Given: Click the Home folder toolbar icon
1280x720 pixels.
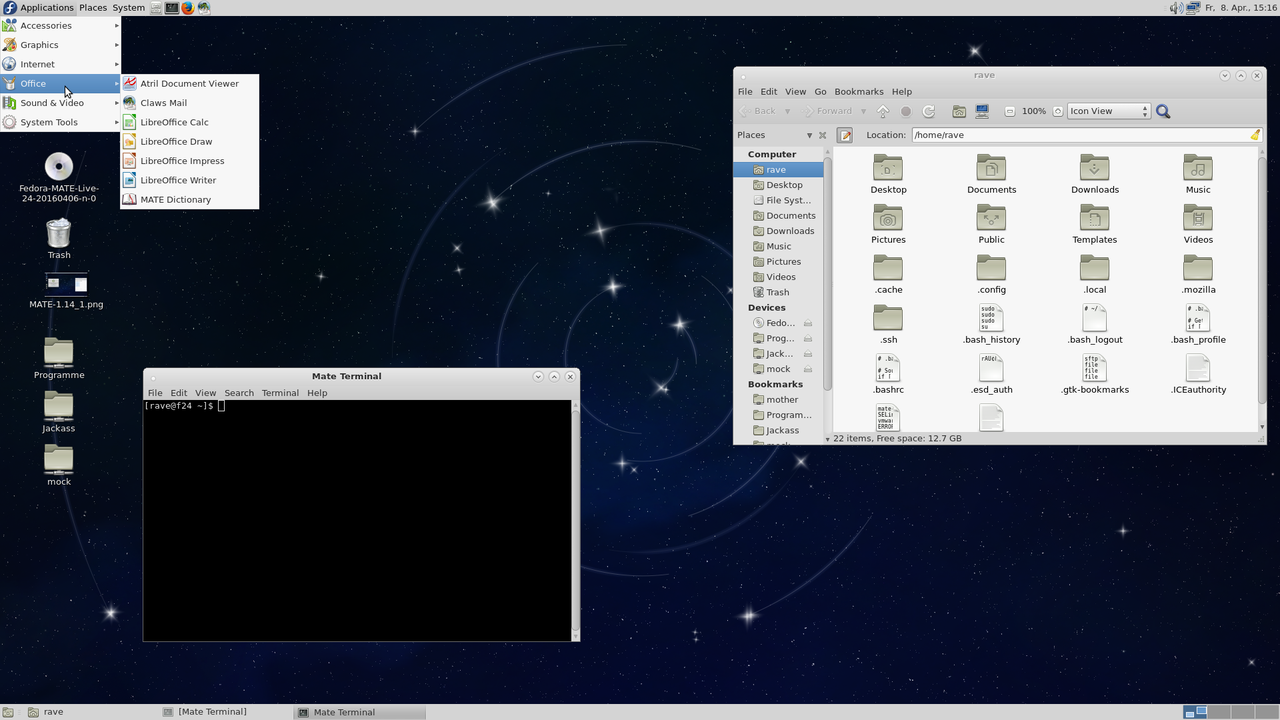Looking at the screenshot, I should click(x=959, y=112).
